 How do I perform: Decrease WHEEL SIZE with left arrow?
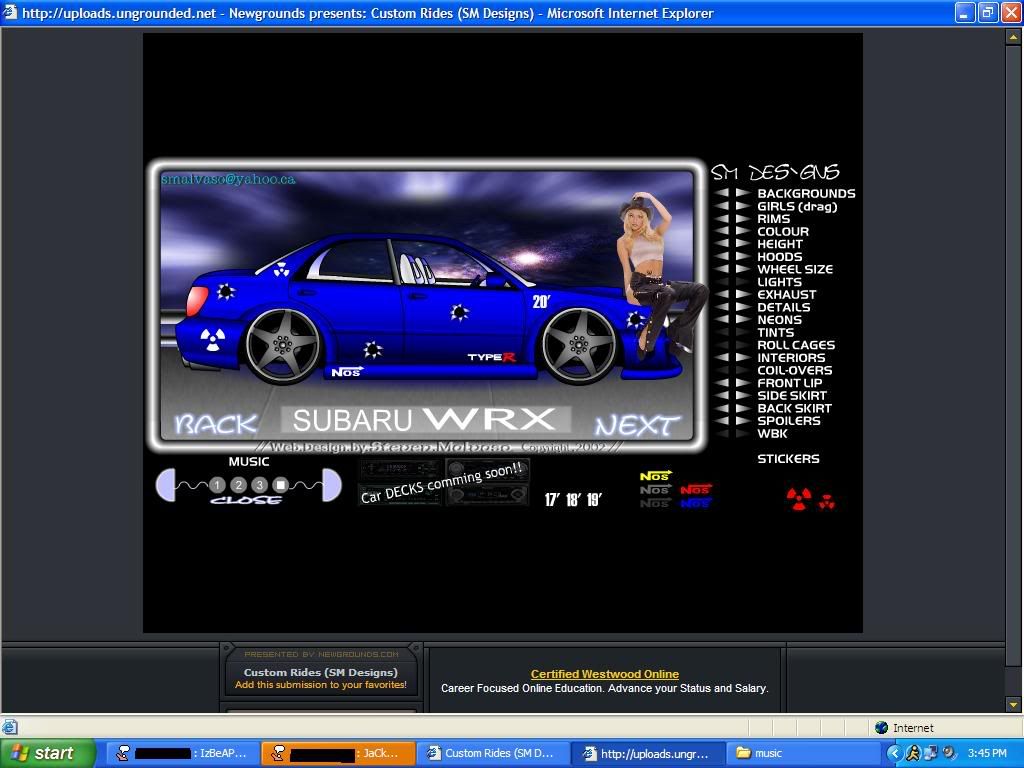[x=722, y=269]
